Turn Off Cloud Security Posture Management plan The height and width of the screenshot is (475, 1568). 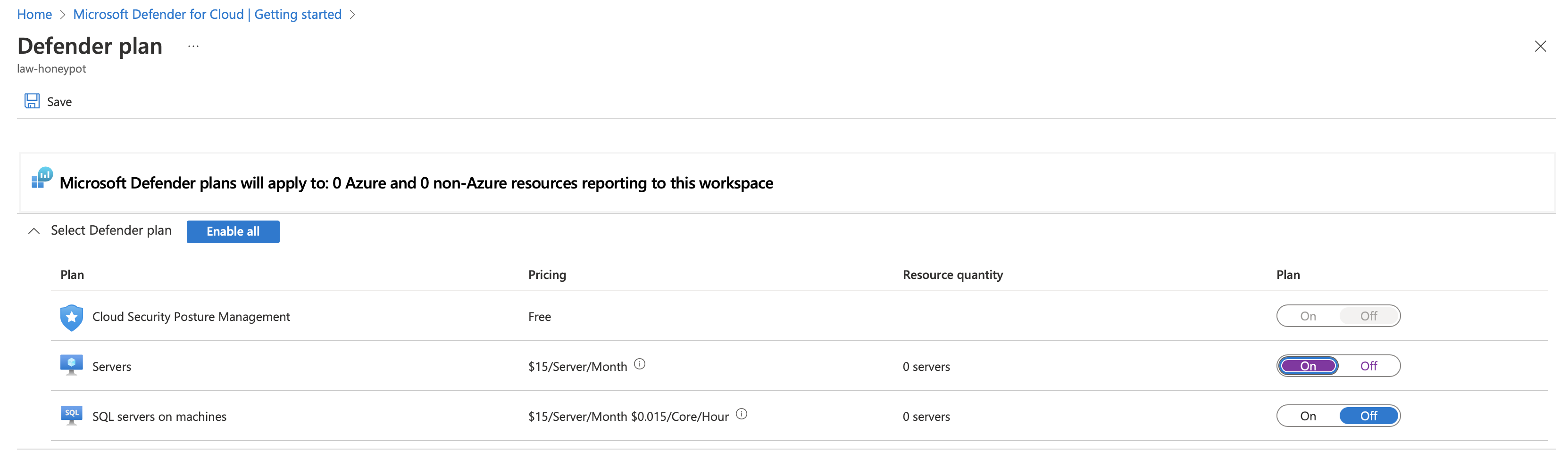[1369, 316]
